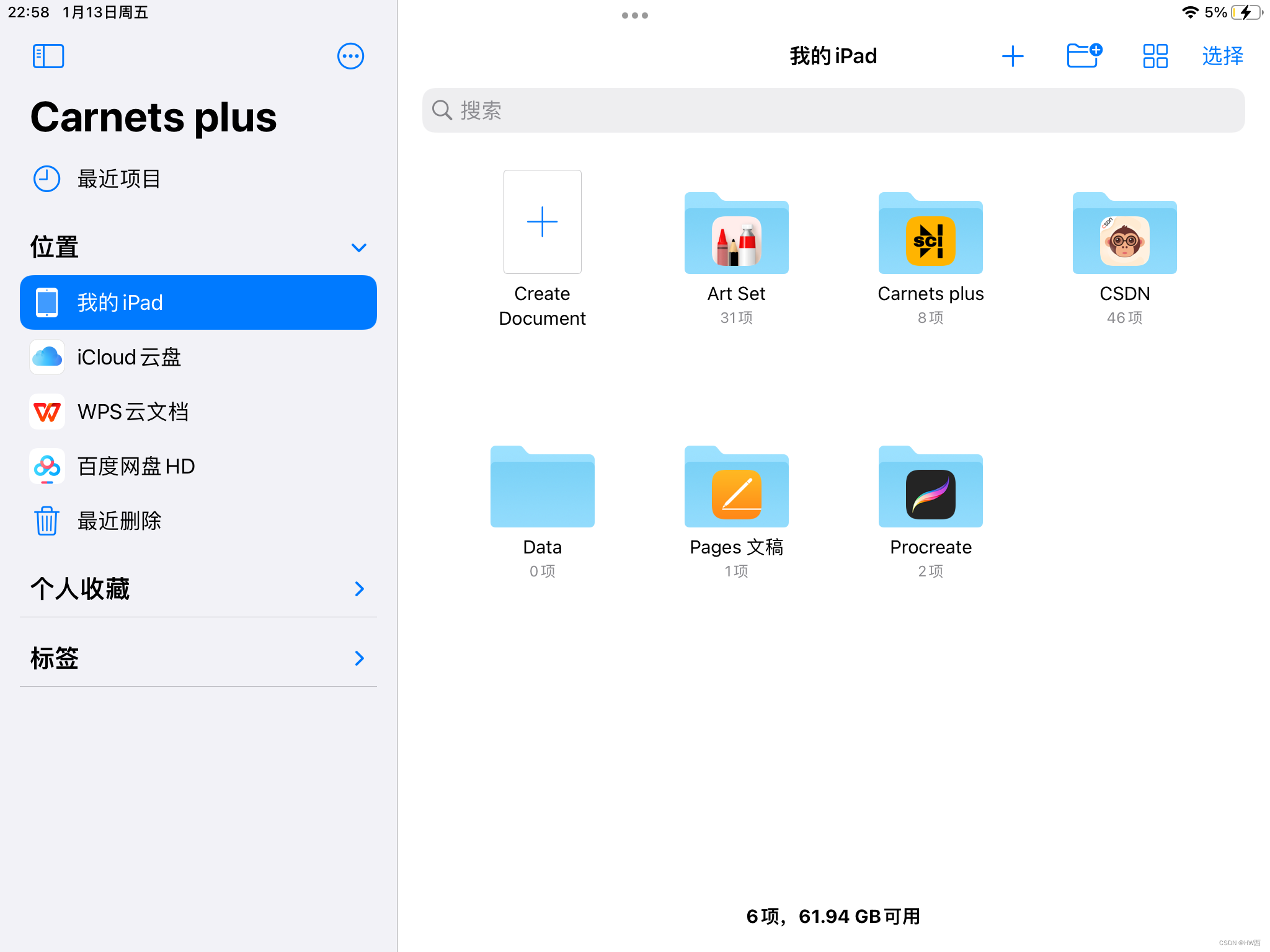1270x952 pixels.
Task: Expand the 标签 tags section
Action: coord(359,658)
